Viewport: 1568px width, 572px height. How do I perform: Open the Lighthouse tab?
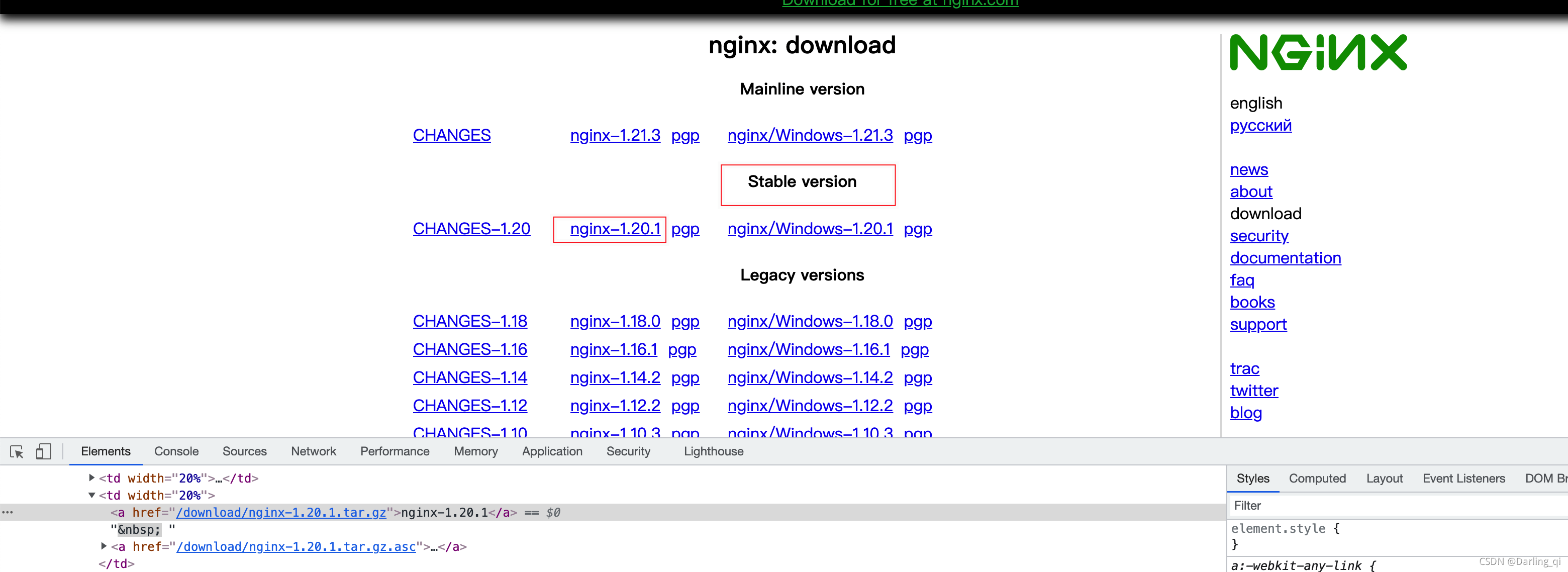[x=714, y=451]
